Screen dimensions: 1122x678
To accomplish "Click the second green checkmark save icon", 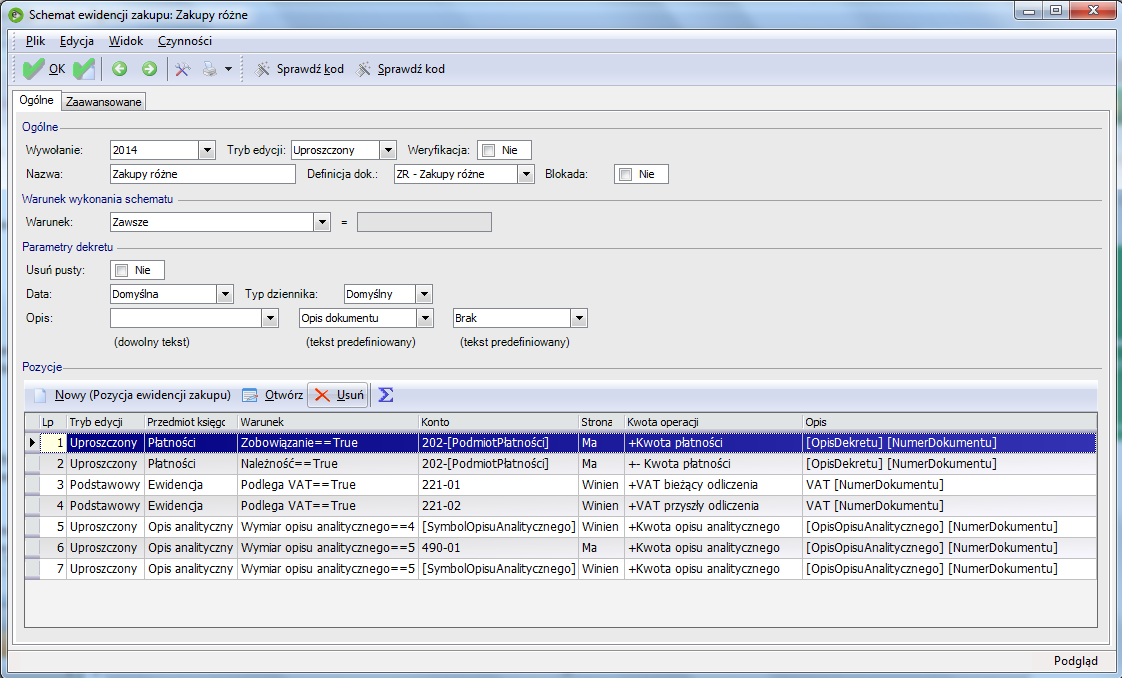I will 84,69.
